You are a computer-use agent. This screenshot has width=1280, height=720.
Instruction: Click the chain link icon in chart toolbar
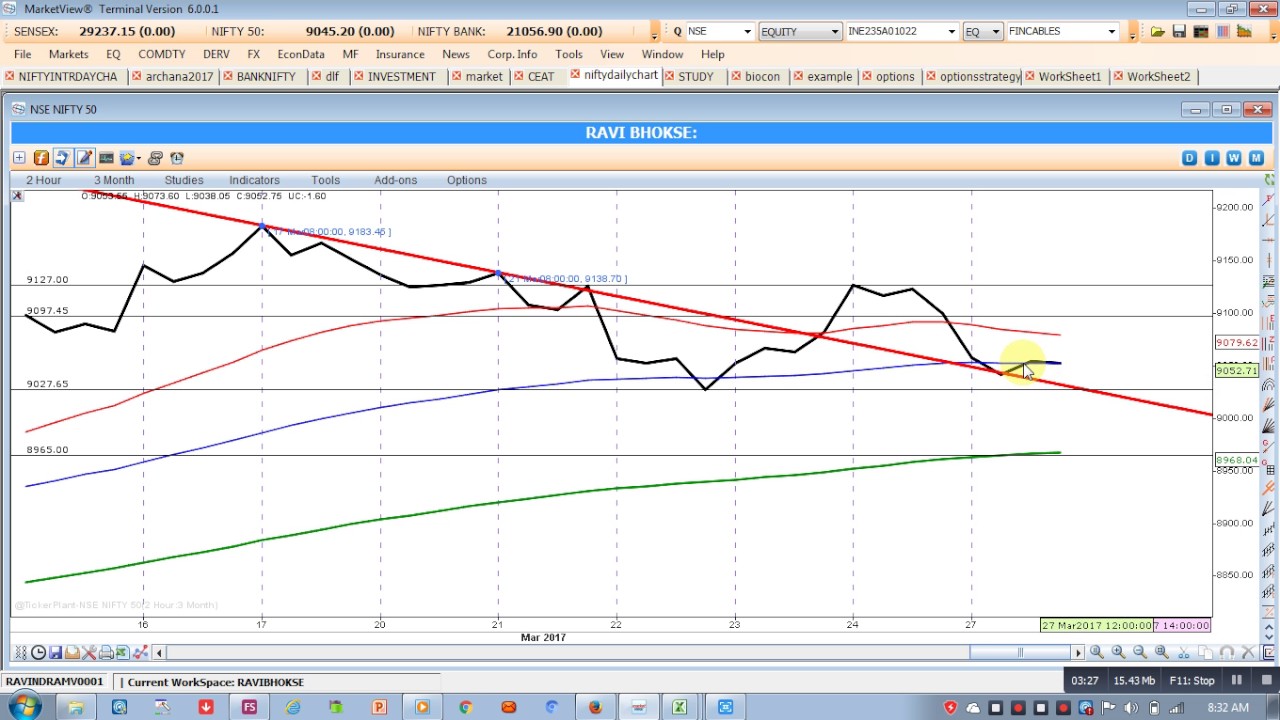click(154, 158)
